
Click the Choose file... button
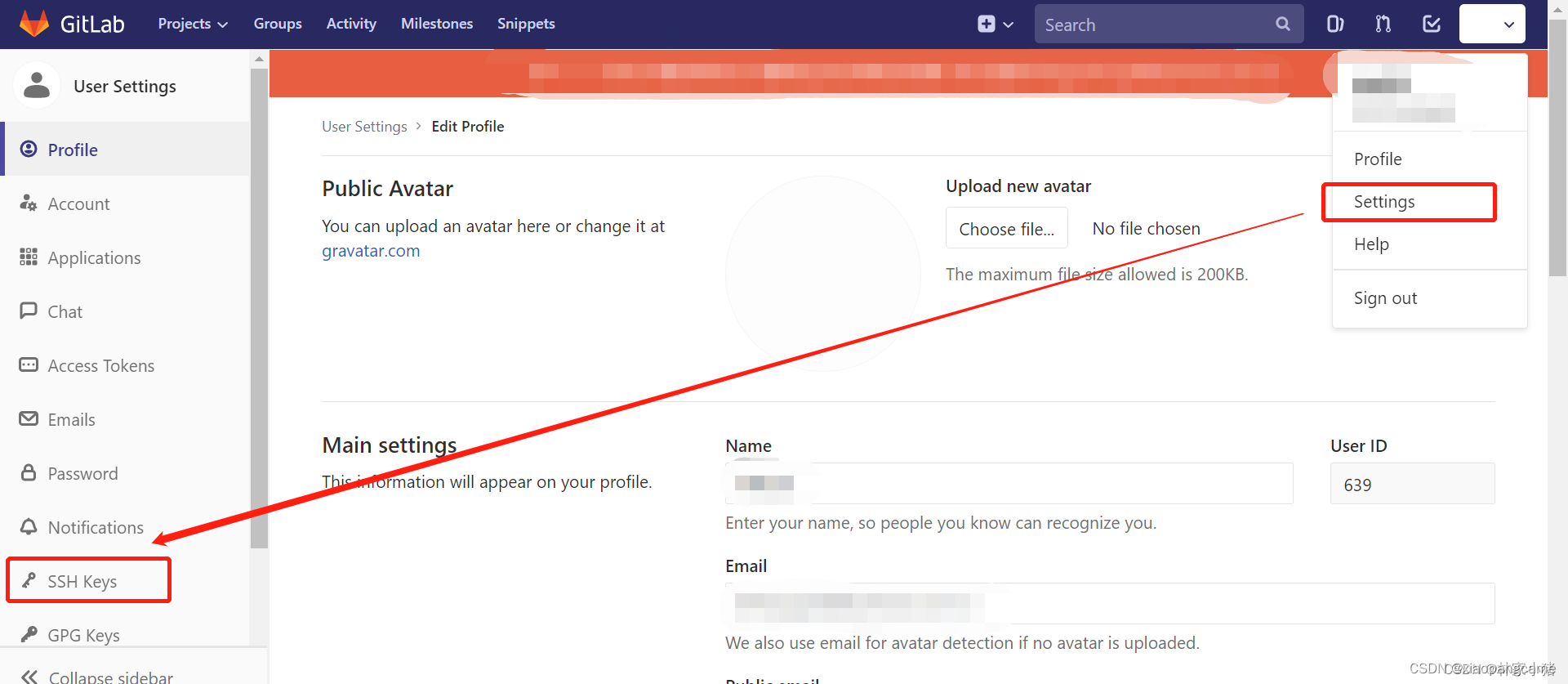1006,228
